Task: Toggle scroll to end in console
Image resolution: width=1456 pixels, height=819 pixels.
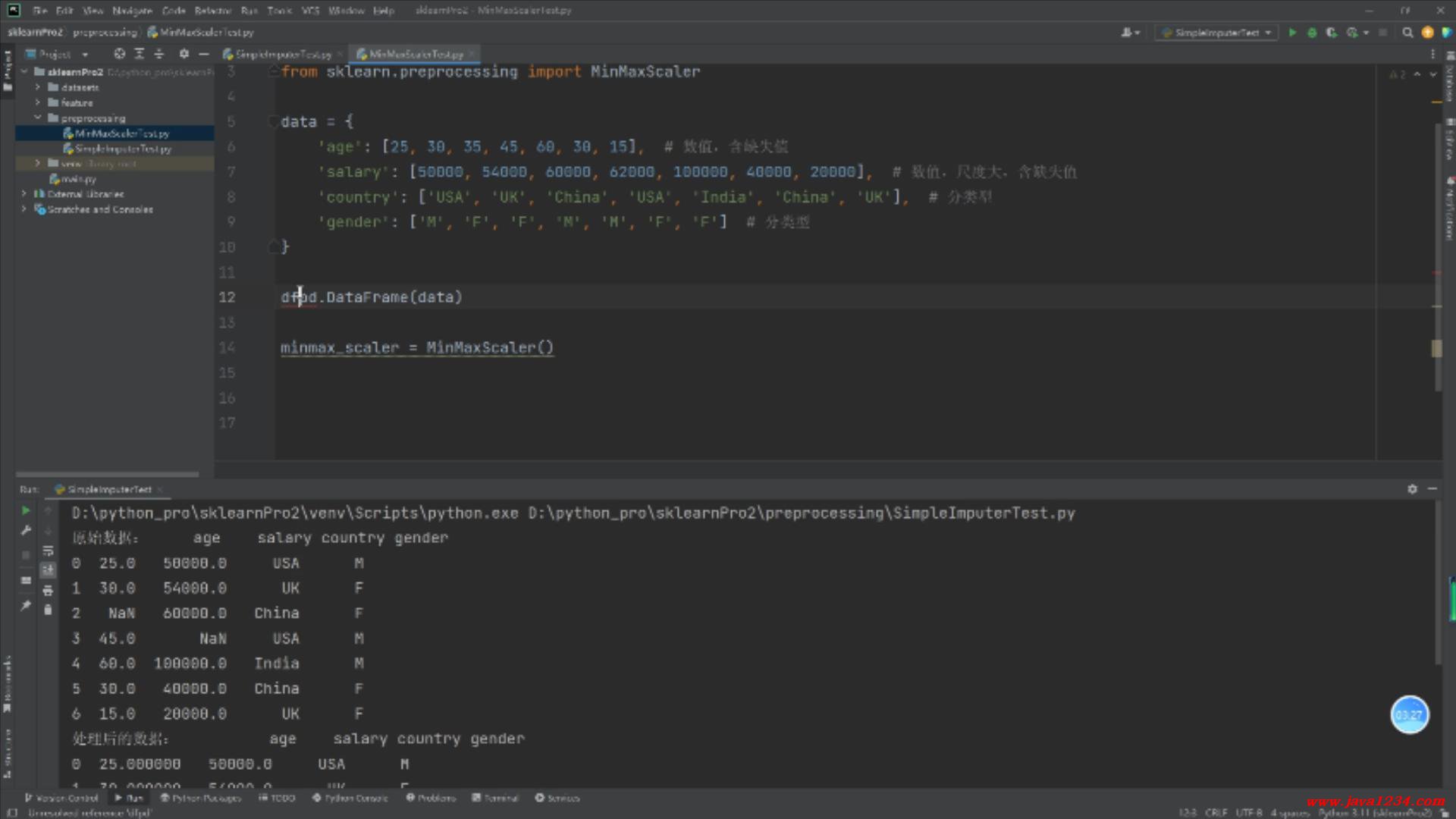Action: coord(48,570)
